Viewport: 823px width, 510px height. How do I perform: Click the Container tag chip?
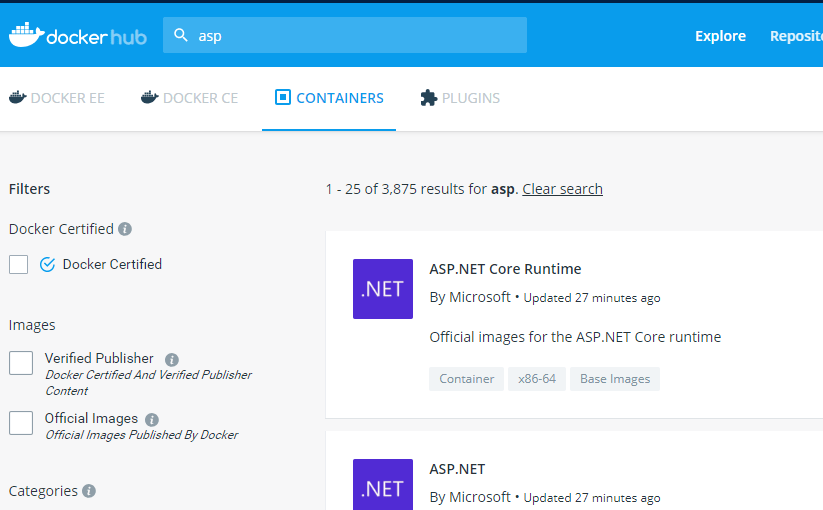pyautogui.click(x=466, y=379)
